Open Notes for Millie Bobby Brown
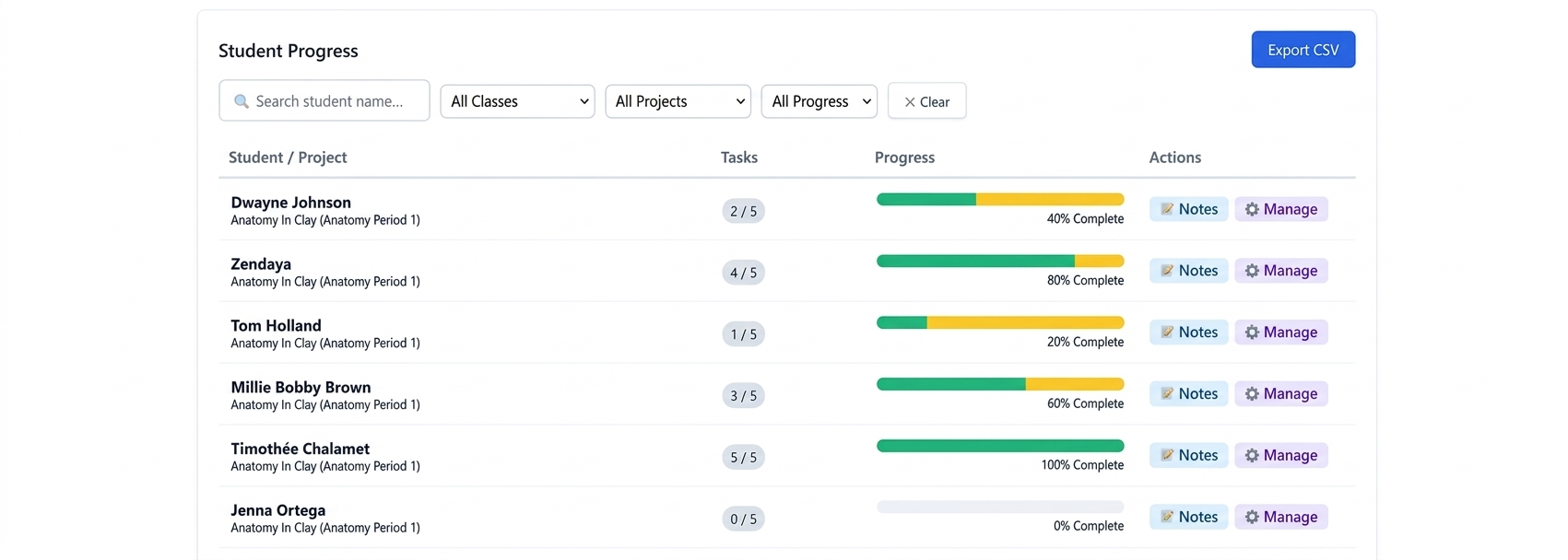The width and height of the screenshot is (1568, 560). (x=1189, y=394)
